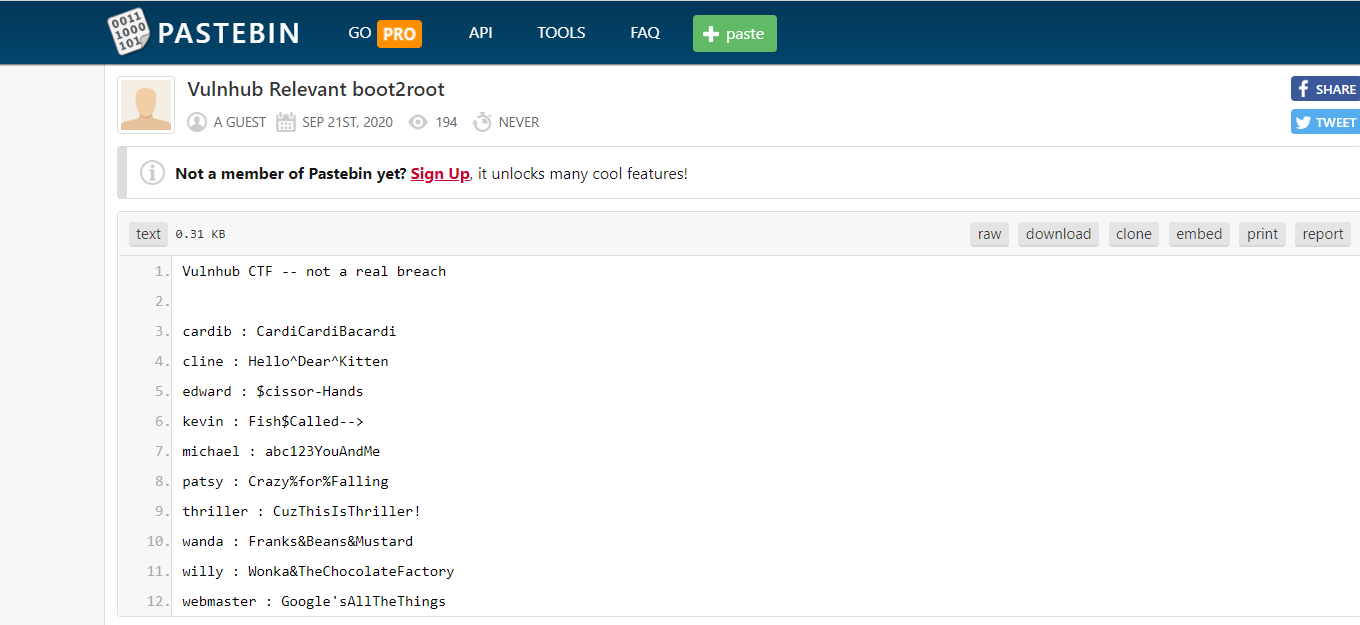Tweet the paste via Twitter button
Image resolution: width=1360 pixels, height=625 pixels.
pyautogui.click(x=1325, y=122)
